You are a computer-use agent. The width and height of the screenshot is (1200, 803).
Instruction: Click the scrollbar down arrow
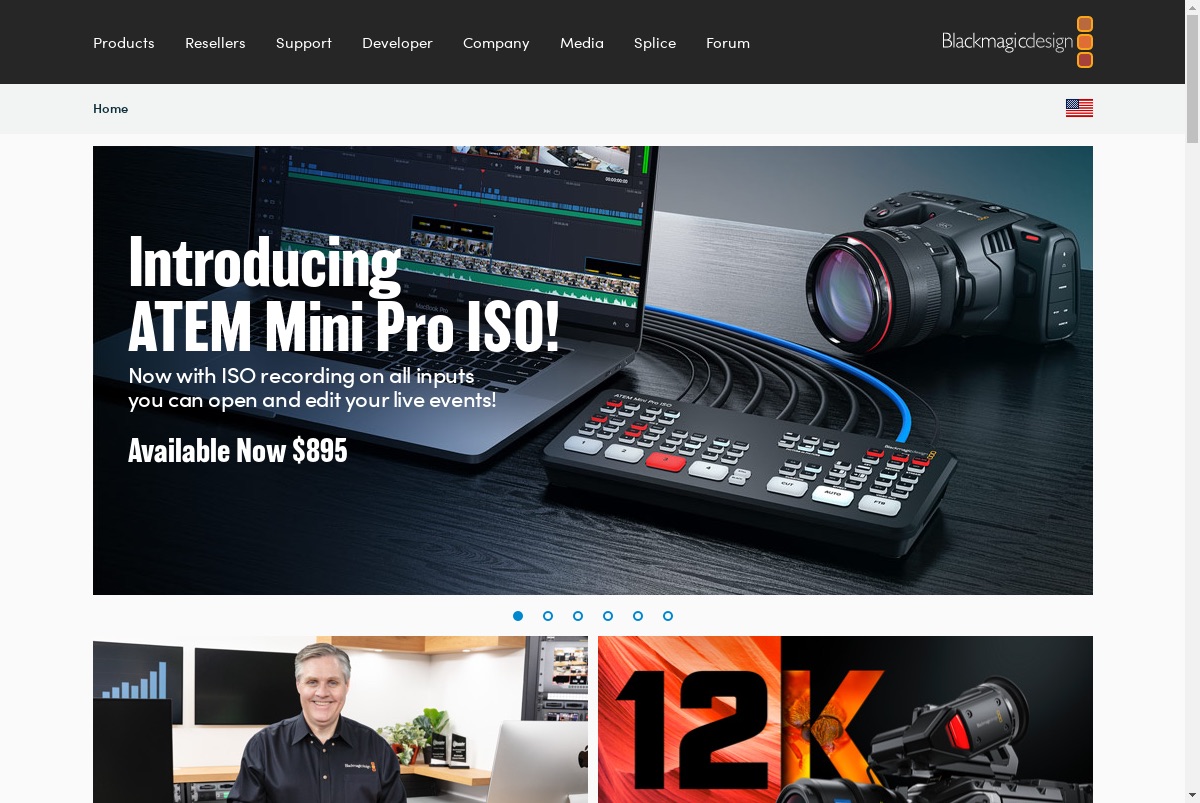(x=1192, y=795)
